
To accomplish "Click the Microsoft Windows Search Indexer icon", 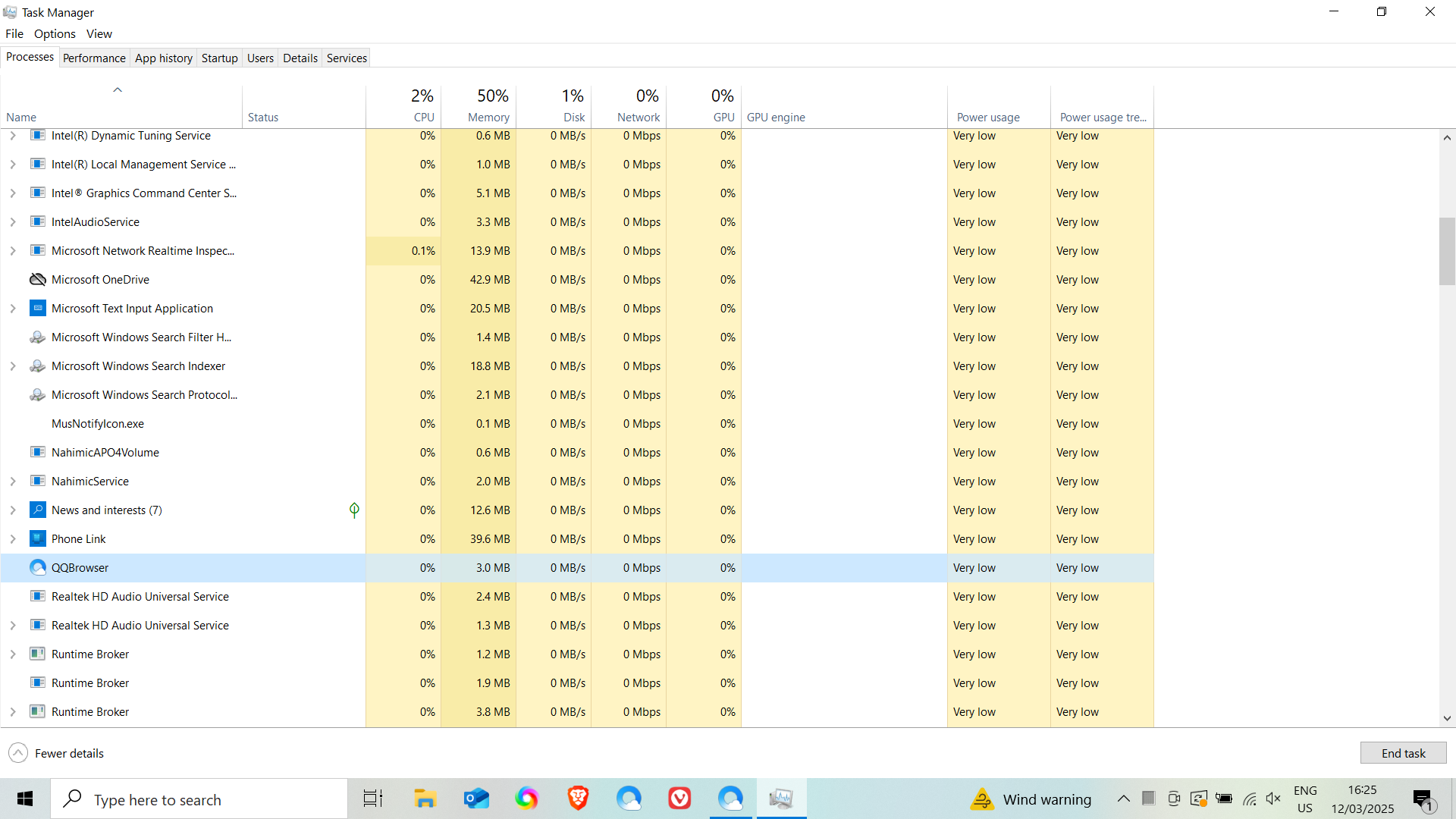I will tap(38, 366).
